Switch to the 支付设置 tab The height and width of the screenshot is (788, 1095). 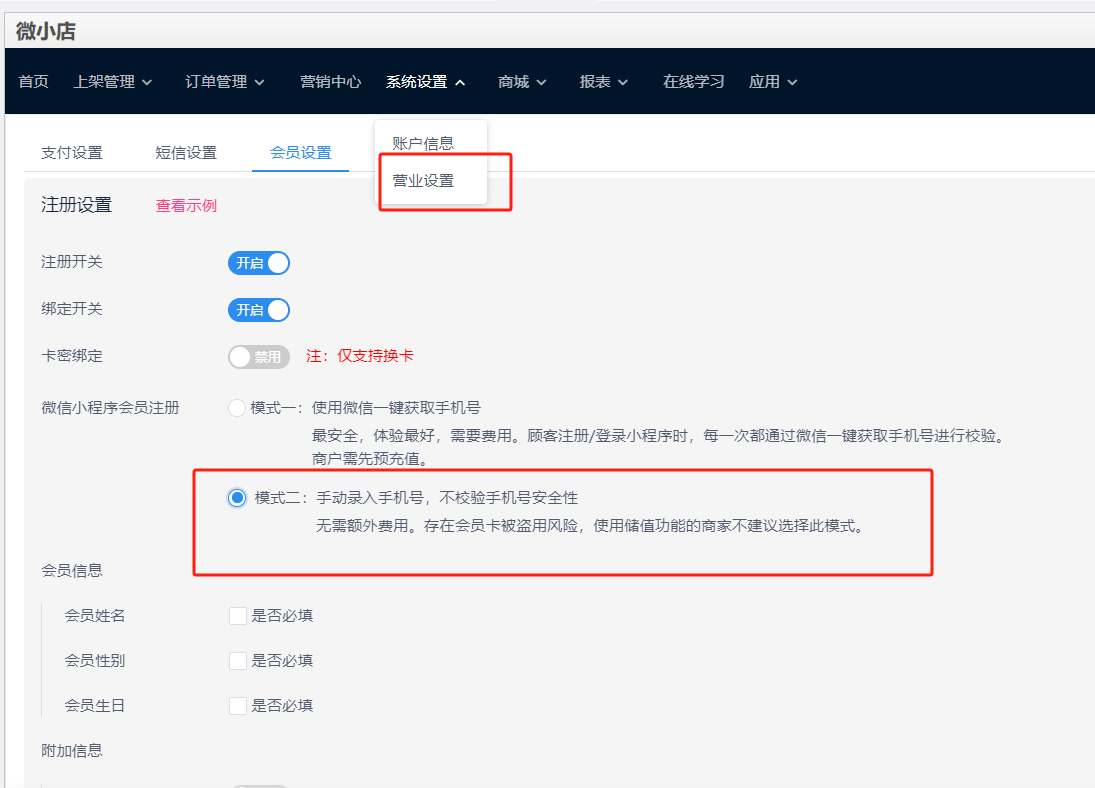click(x=72, y=153)
